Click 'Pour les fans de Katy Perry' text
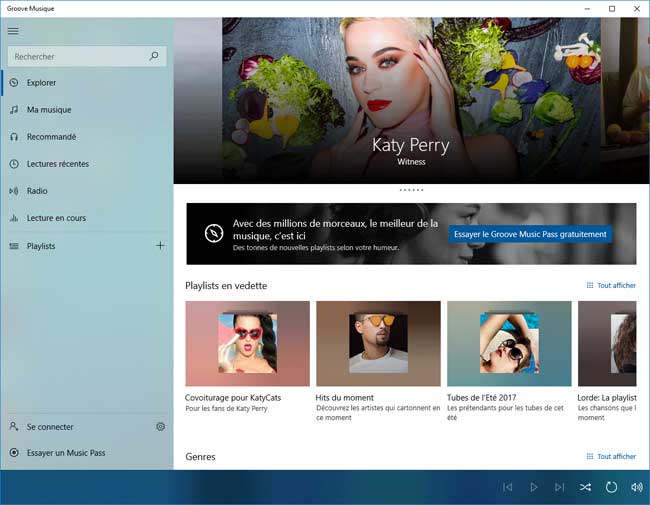 226,409
